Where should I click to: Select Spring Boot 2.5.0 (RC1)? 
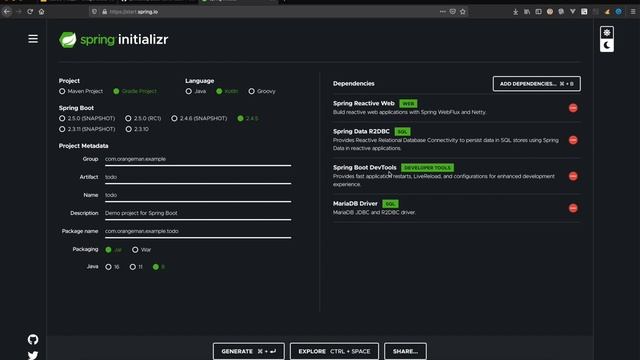(143, 118)
